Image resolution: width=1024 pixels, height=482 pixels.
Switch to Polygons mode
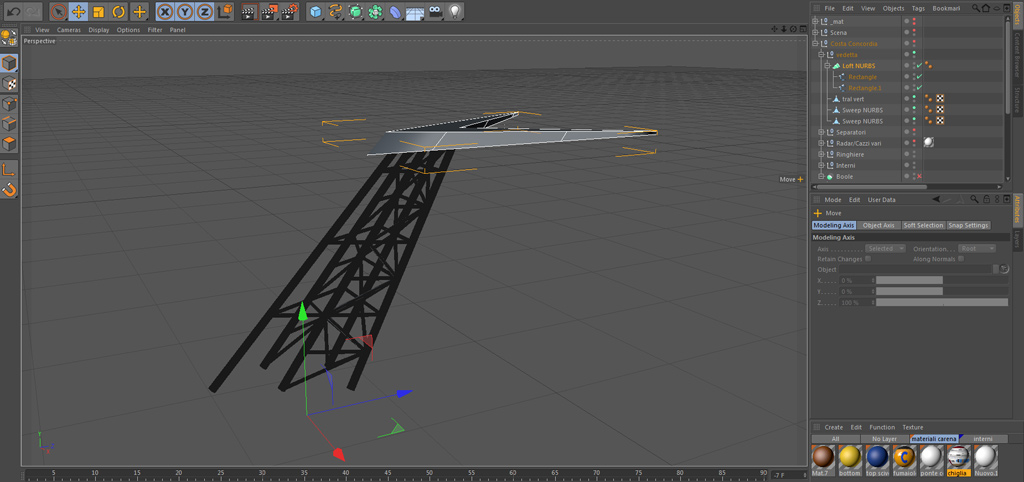[x=9, y=144]
